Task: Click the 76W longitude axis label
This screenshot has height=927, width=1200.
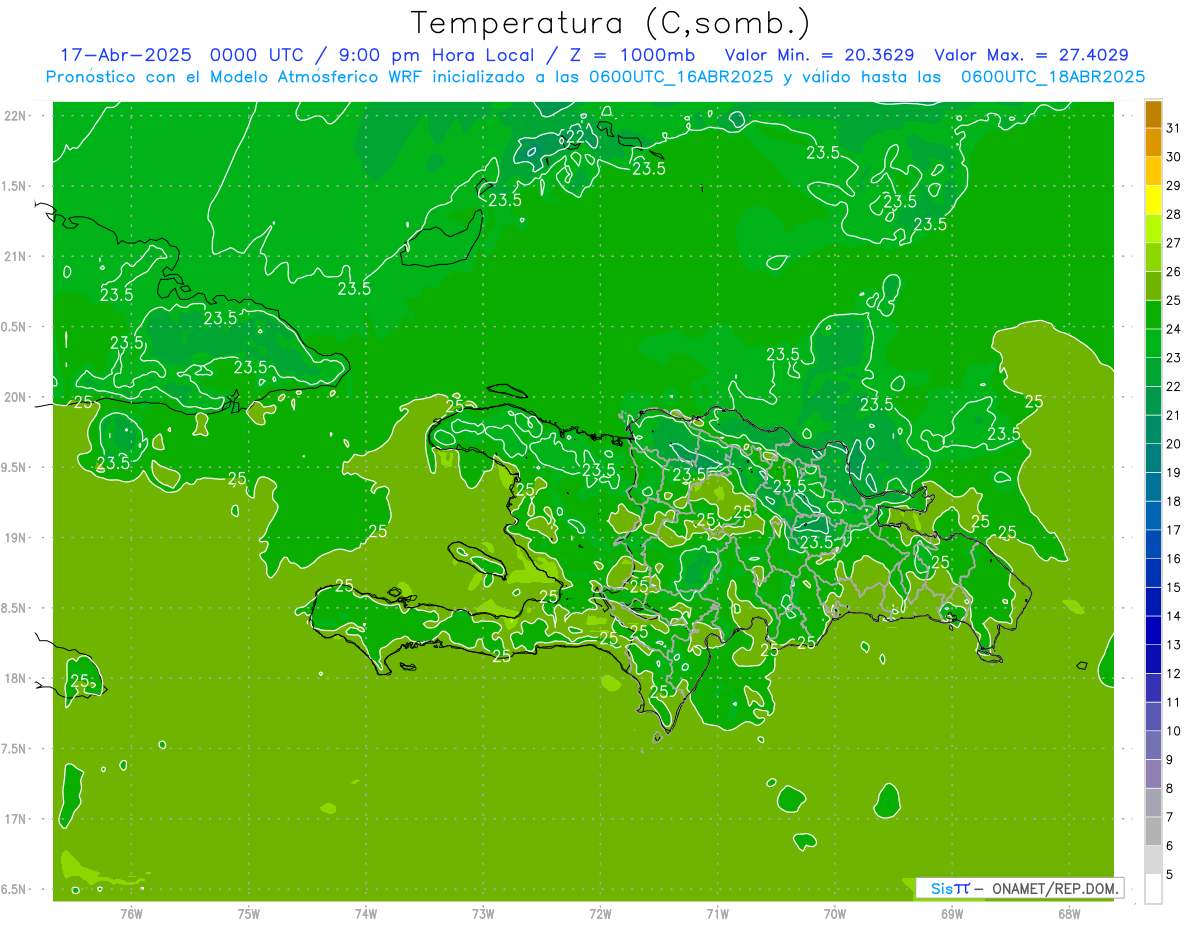Action: [131, 914]
